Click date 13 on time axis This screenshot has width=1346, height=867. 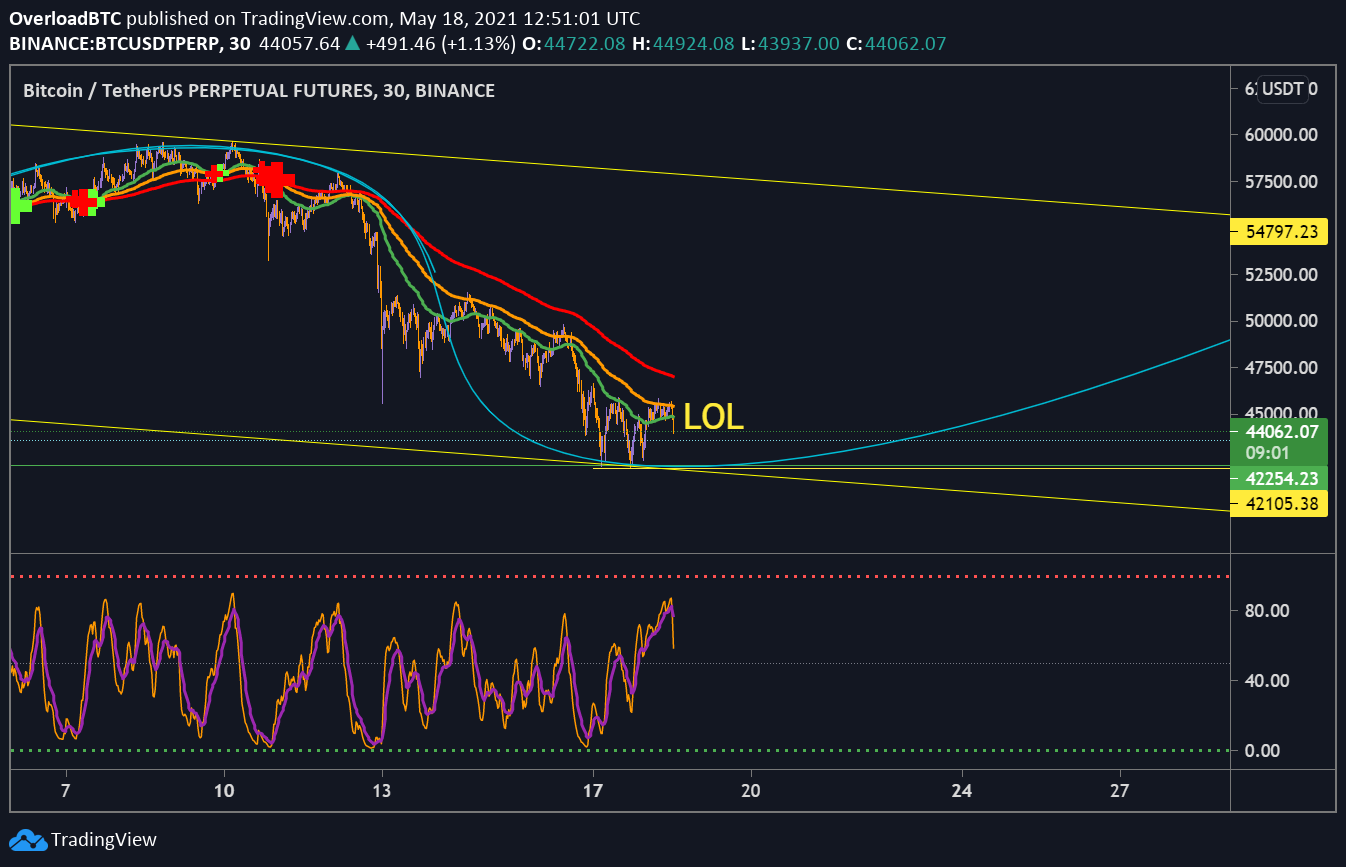pyautogui.click(x=382, y=790)
